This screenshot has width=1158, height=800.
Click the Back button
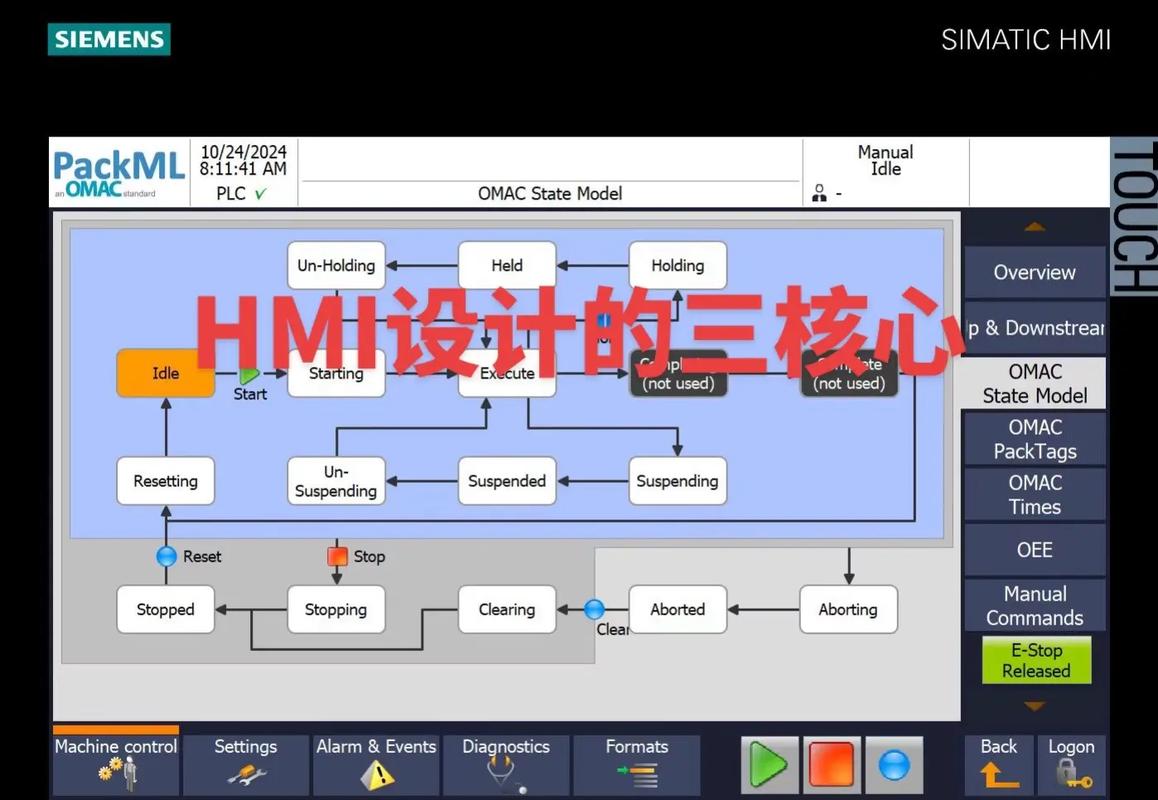[998, 764]
